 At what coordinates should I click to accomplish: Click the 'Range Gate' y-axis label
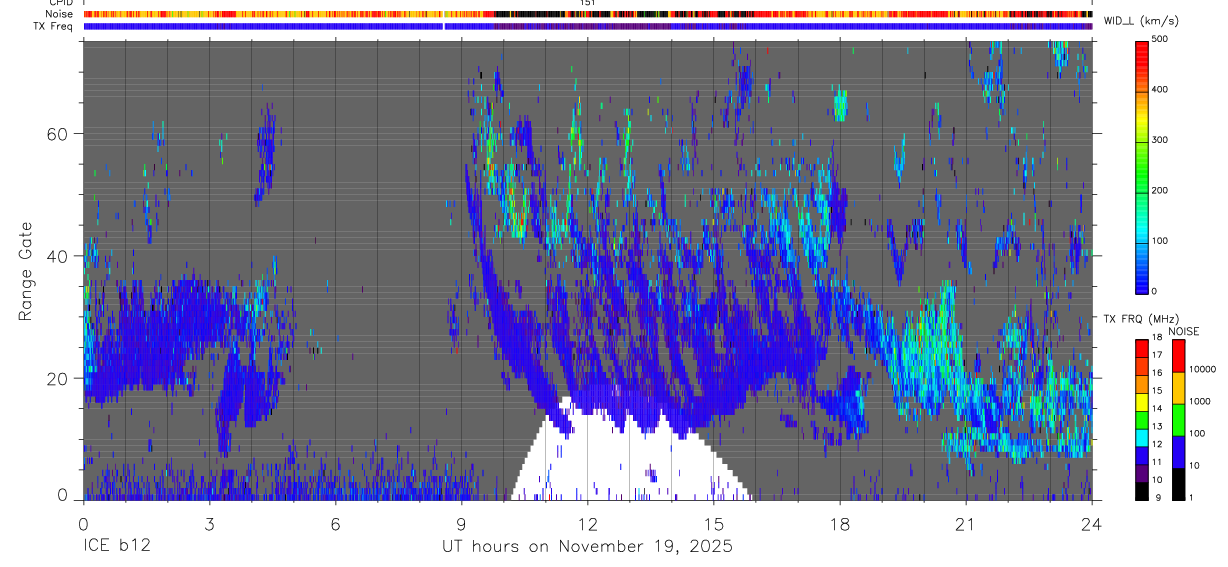(27, 270)
